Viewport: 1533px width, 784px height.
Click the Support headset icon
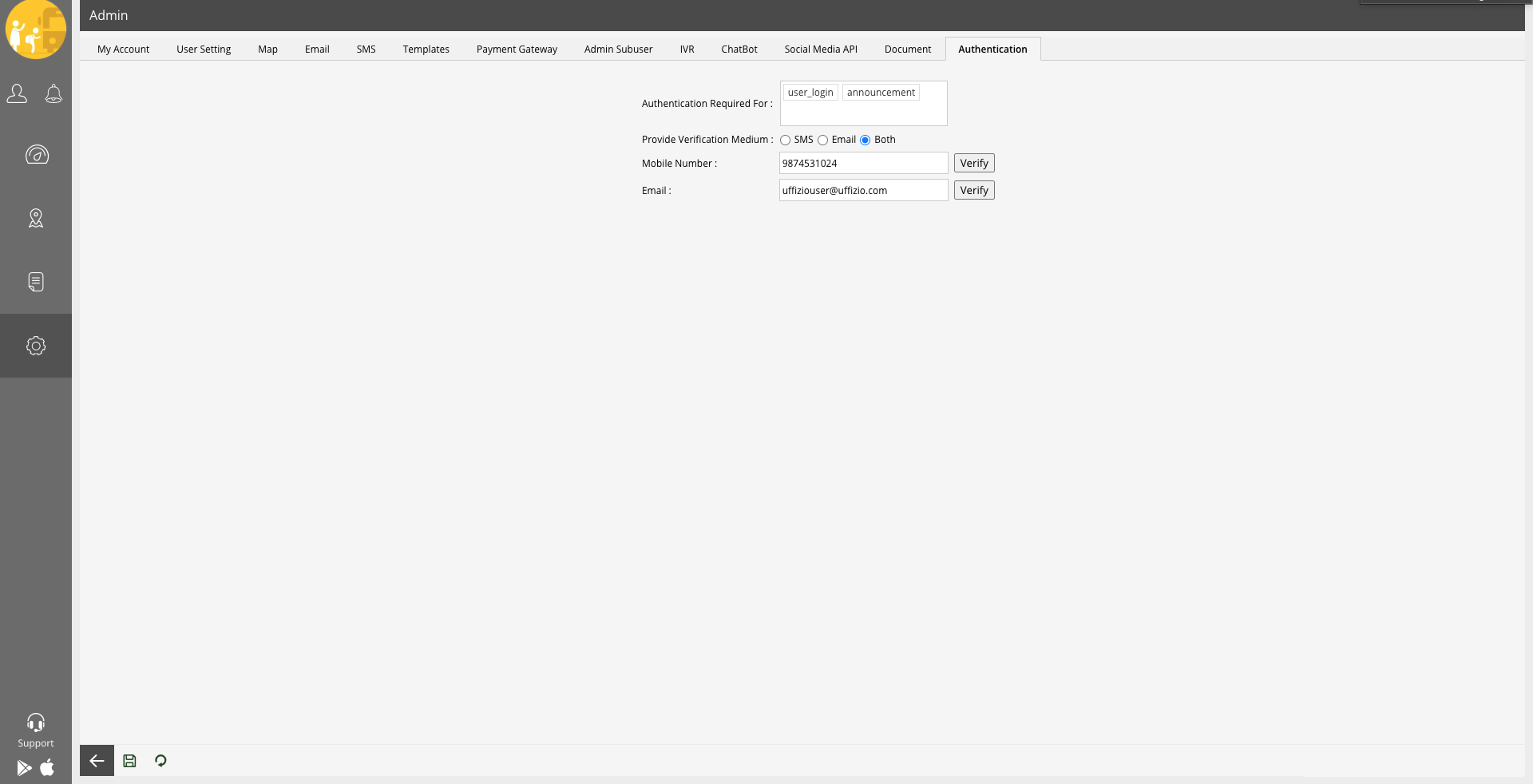click(36, 723)
